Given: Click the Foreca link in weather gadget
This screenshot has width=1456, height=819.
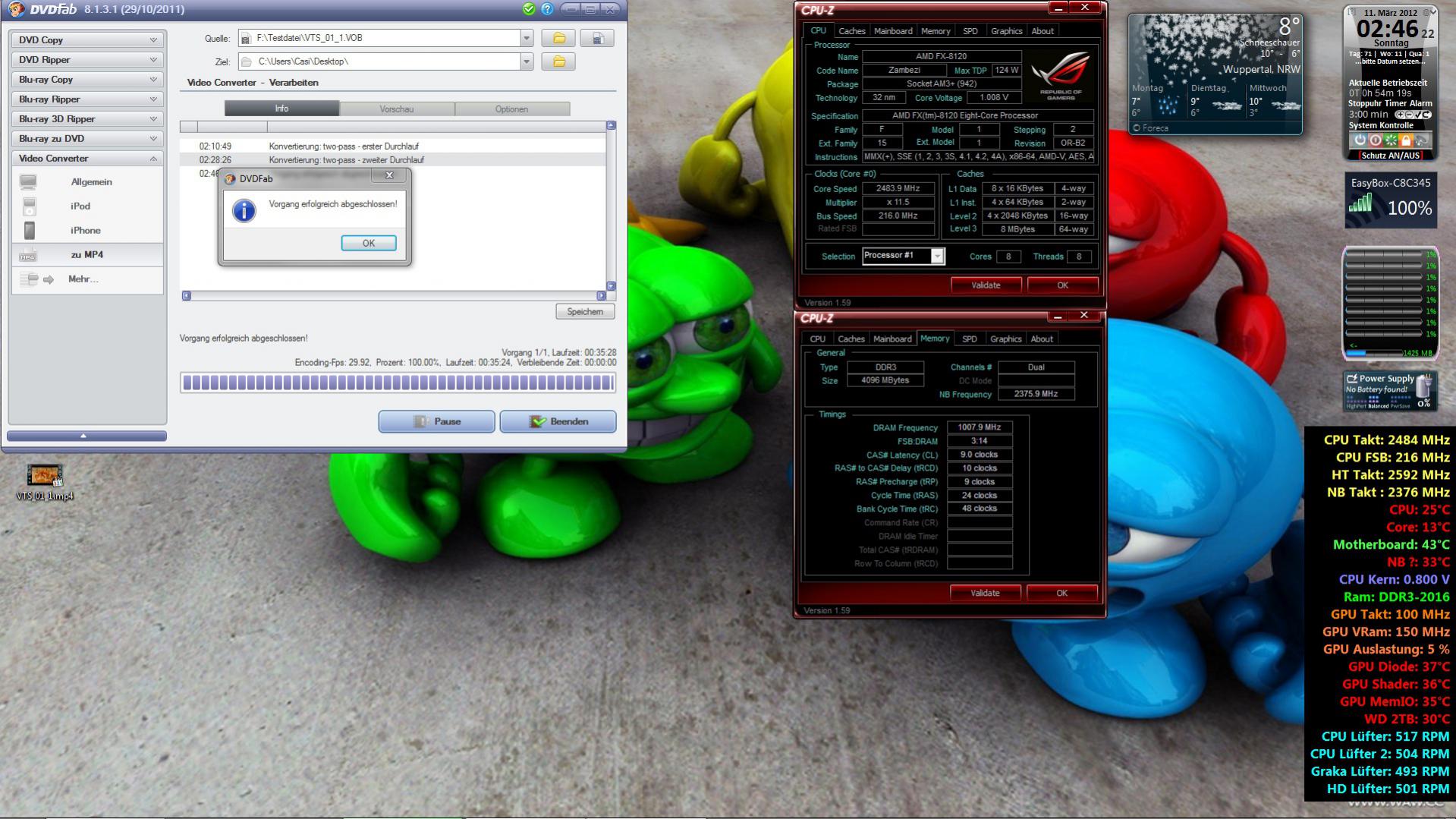Looking at the screenshot, I should pyautogui.click(x=1151, y=128).
